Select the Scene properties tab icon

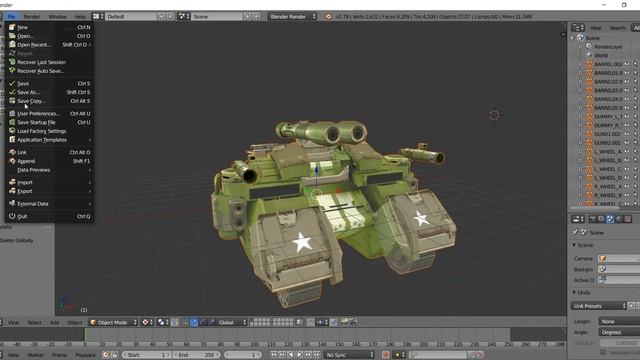(x=610, y=219)
